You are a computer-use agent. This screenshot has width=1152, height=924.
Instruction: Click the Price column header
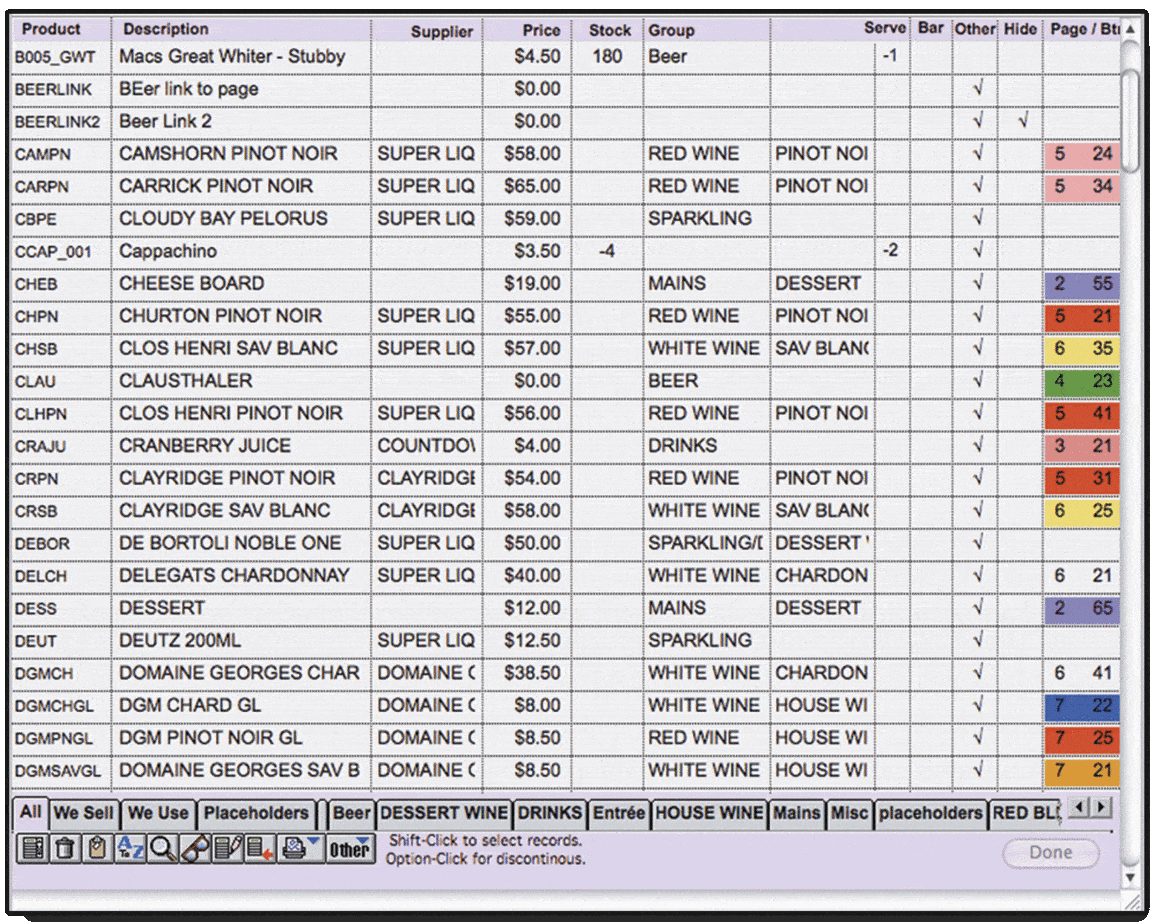[541, 30]
